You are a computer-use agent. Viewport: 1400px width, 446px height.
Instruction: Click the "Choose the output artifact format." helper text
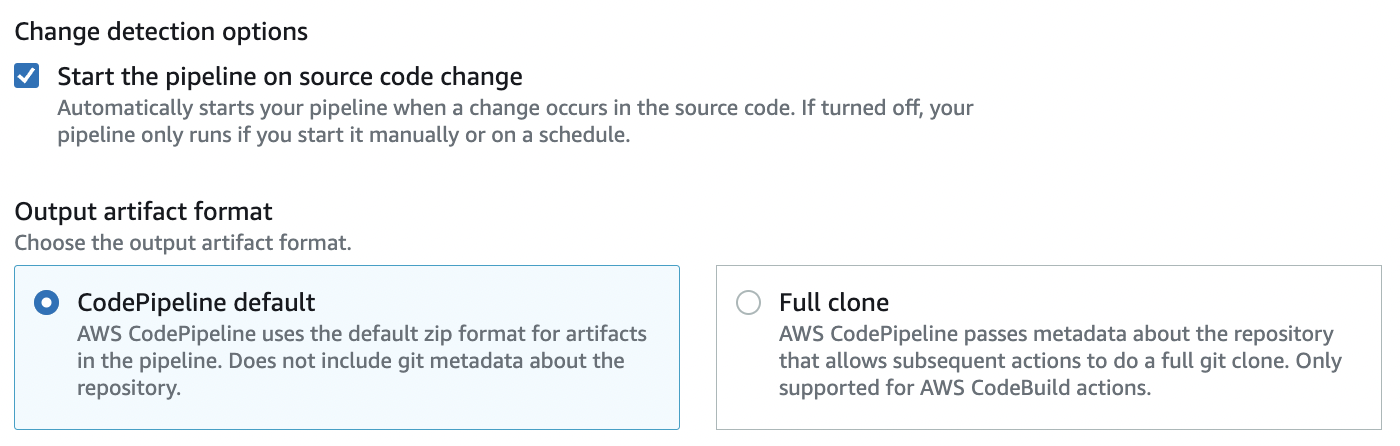183,242
